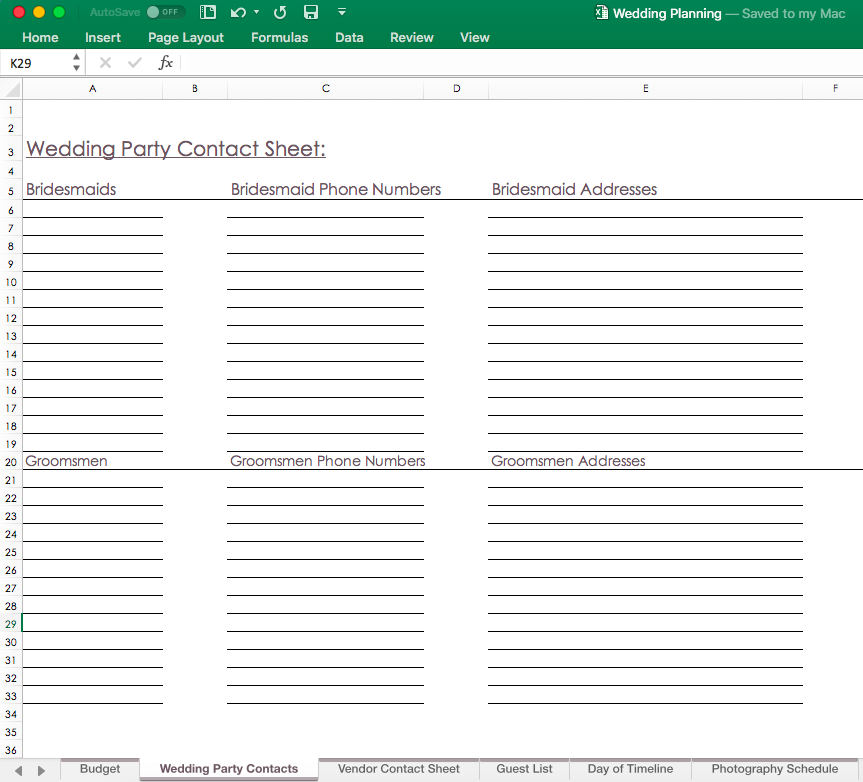Open the Insert ribbon tab
This screenshot has height=782, width=863.
coord(103,37)
